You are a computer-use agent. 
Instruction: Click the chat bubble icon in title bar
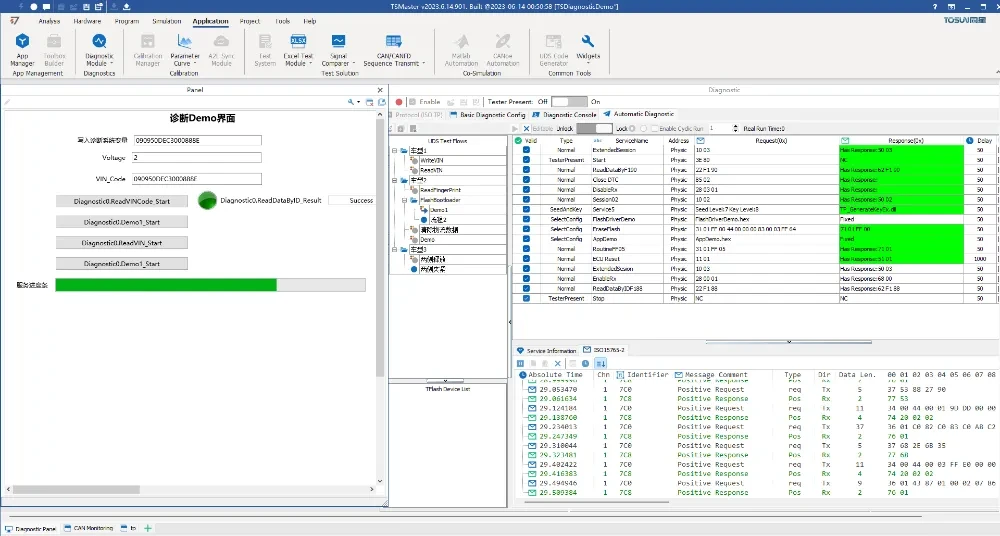pos(47,6)
